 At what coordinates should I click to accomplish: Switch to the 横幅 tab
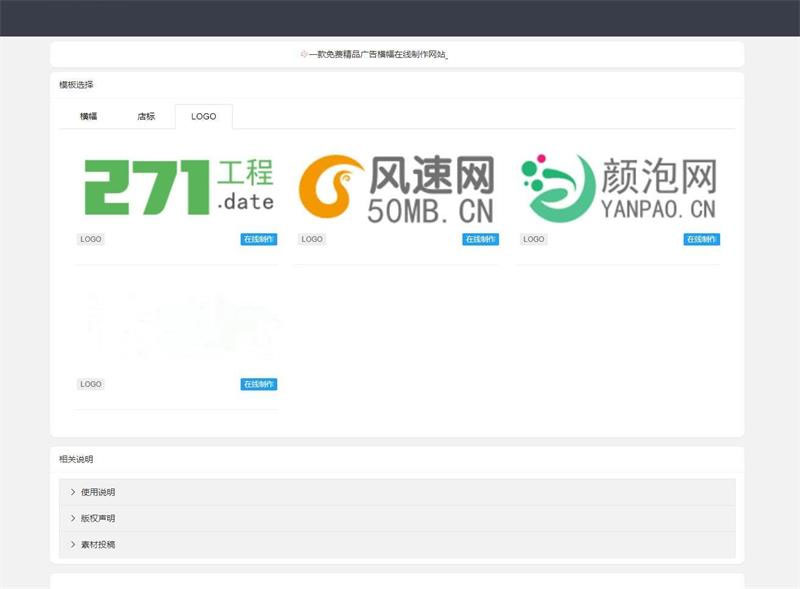[88, 116]
